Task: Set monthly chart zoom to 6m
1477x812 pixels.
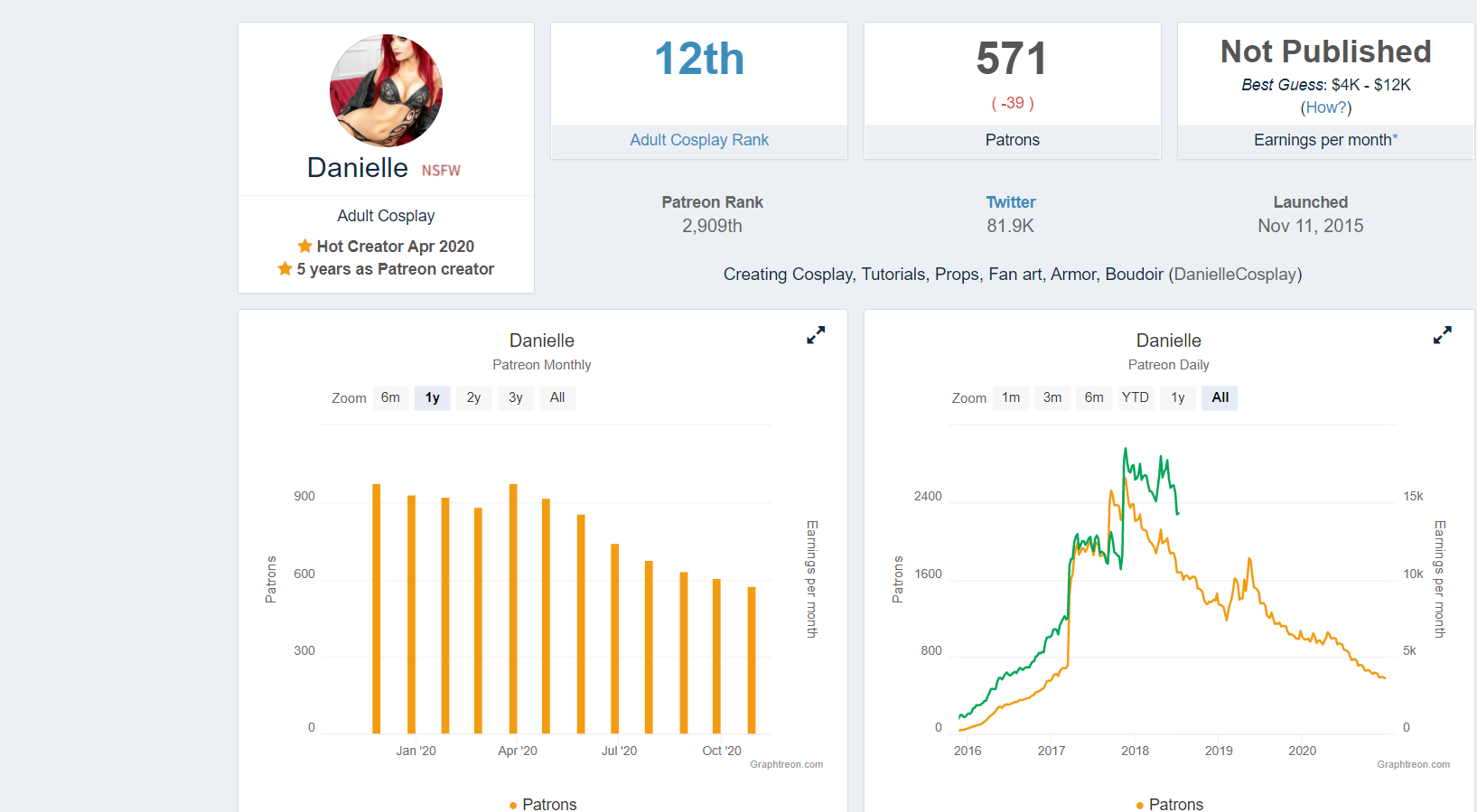Action: click(390, 397)
